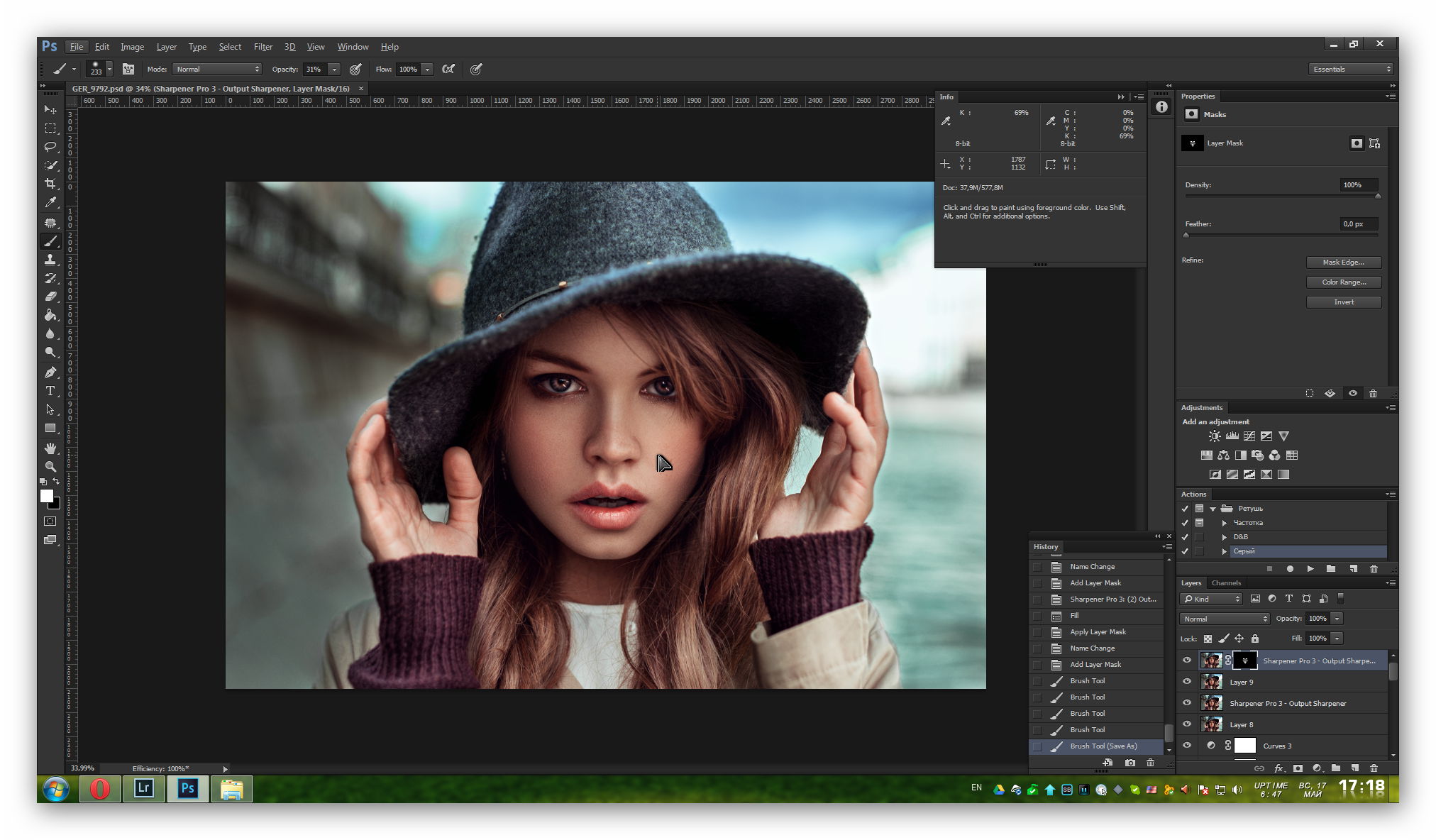
Task: Click the foreground color swatch
Action: click(x=47, y=496)
